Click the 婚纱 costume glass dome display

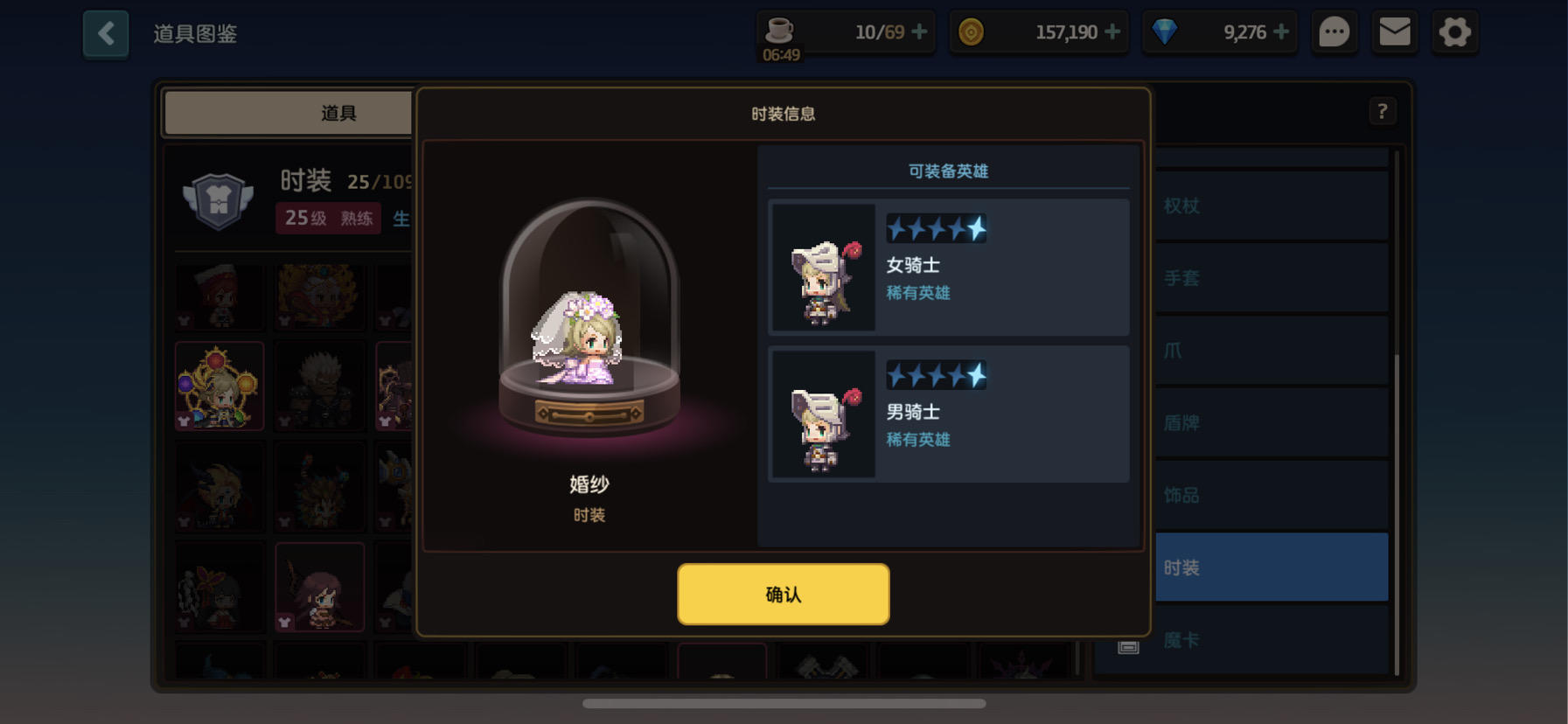coord(589,317)
